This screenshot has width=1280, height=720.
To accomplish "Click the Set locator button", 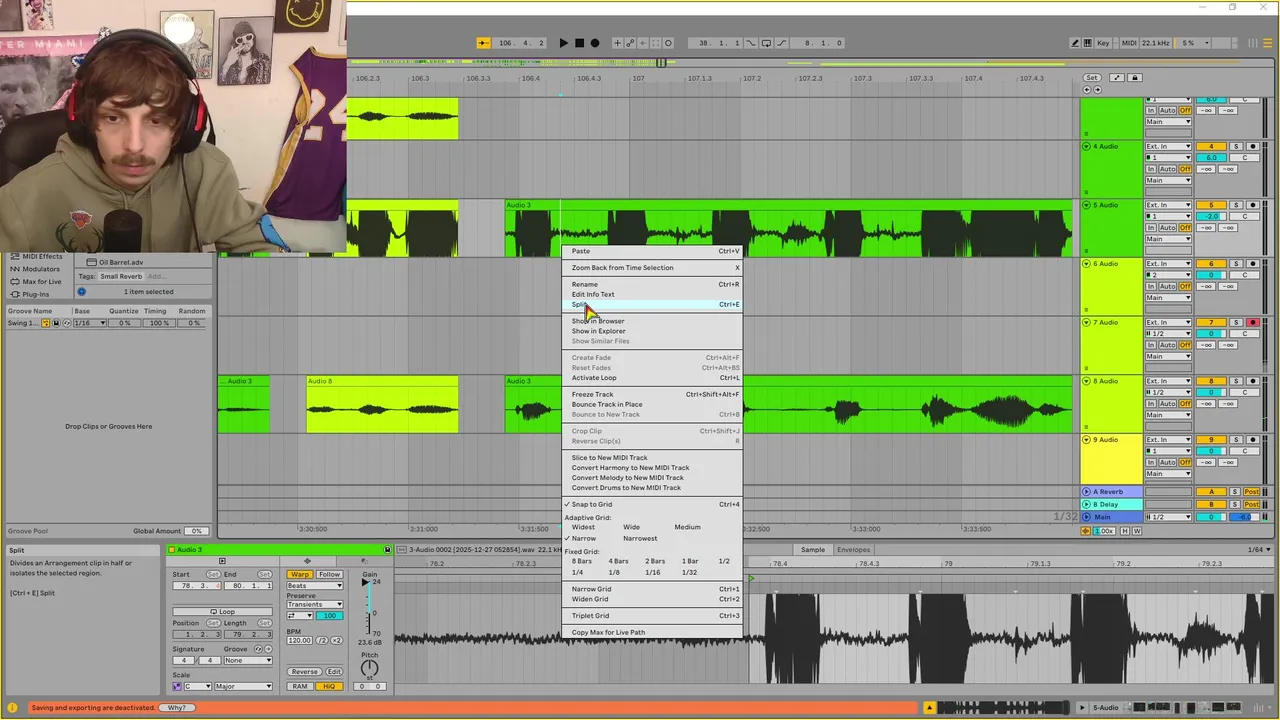I will coord(1091,78).
